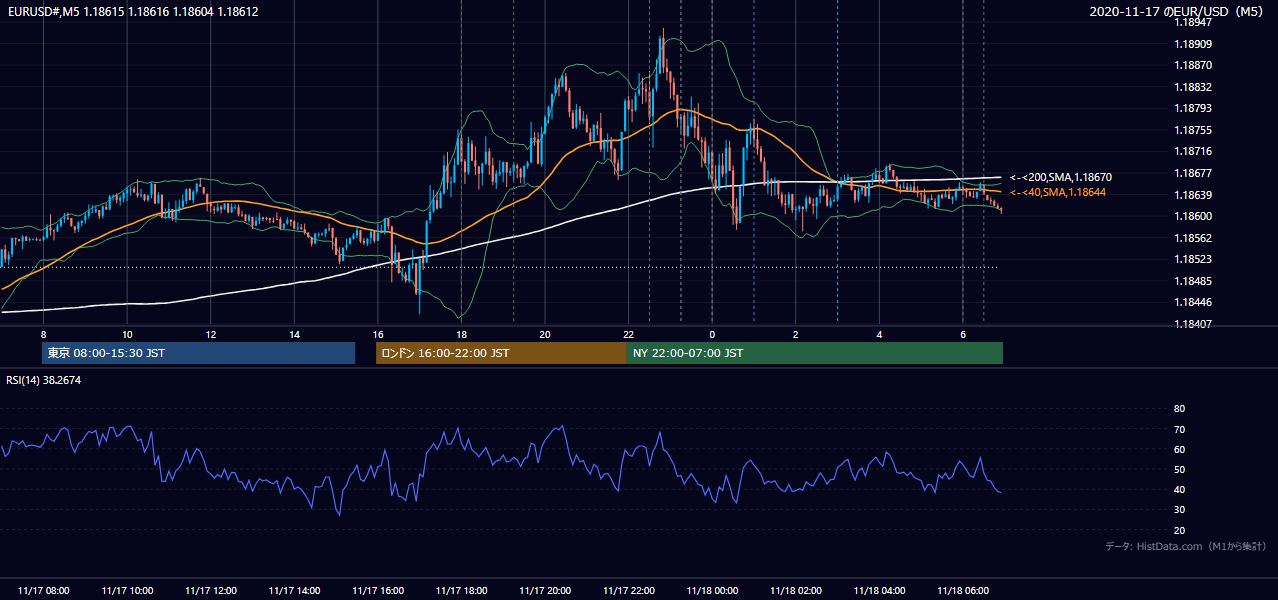Click price axis value 1.18677

click(x=1192, y=173)
